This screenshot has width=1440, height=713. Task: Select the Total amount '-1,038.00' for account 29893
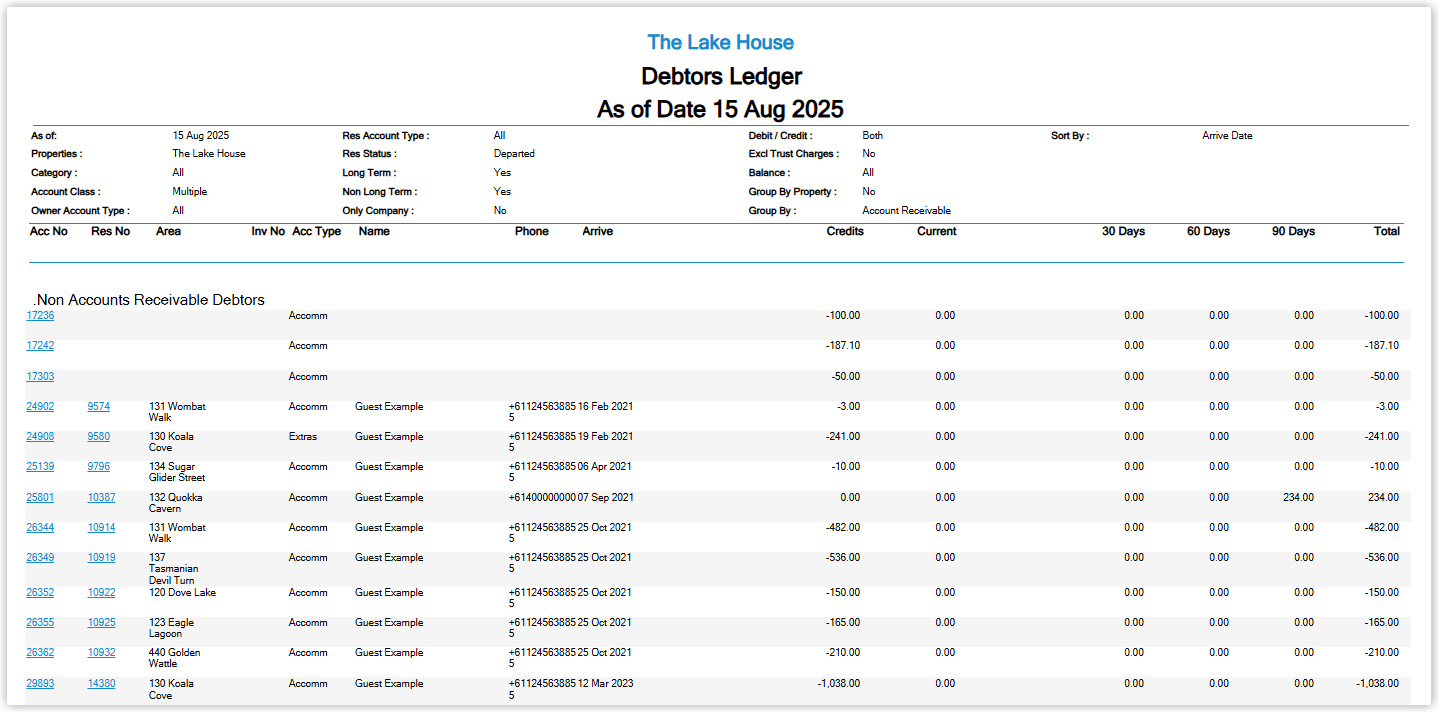tap(1378, 684)
